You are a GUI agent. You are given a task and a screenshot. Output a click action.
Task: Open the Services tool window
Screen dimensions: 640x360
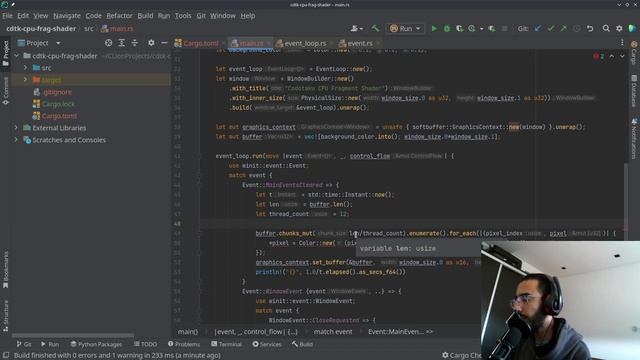pos(267,344)
